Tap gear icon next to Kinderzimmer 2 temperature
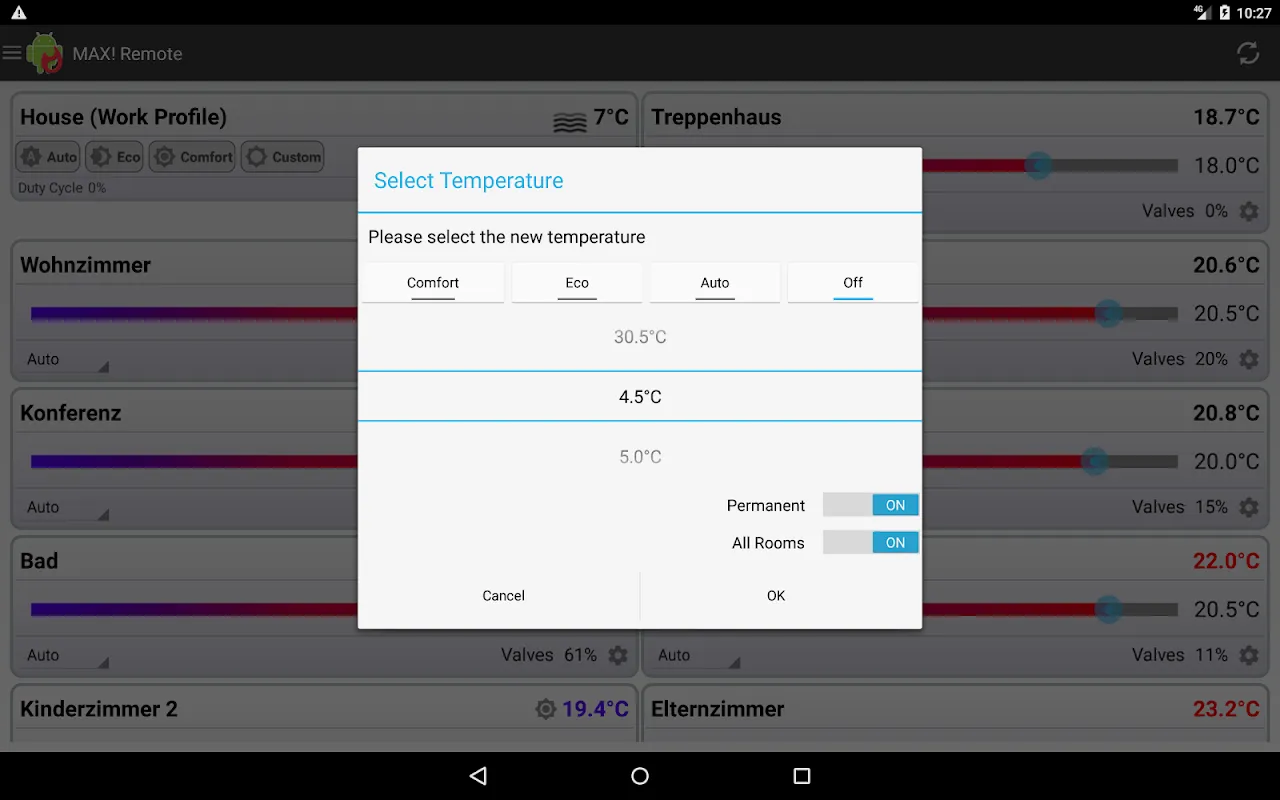Screen dimensions: 1280x800 545,709
